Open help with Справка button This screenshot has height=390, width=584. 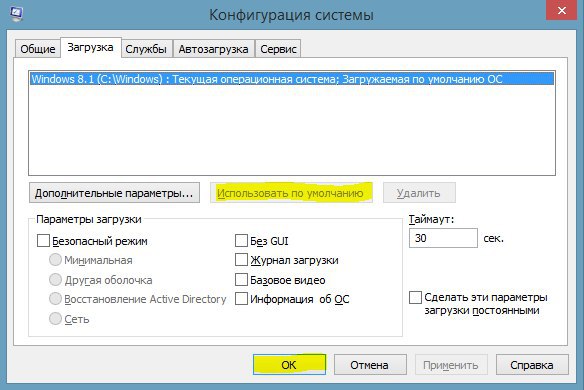532,365
